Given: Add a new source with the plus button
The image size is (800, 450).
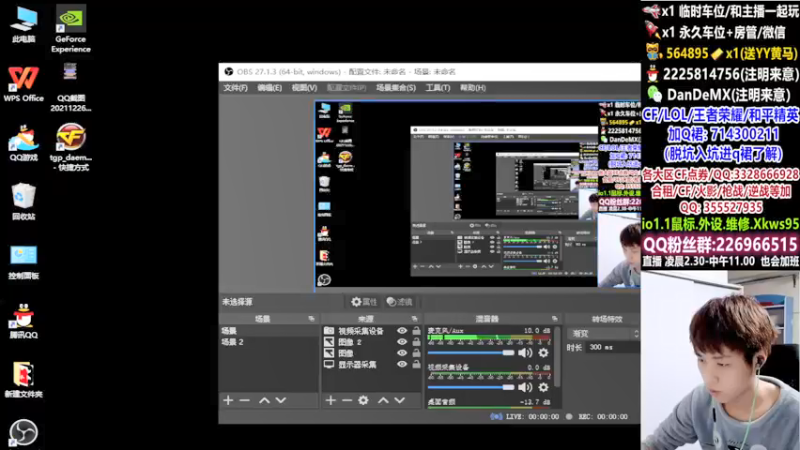Looking at the screenshot, I should (x=331, y=401).
